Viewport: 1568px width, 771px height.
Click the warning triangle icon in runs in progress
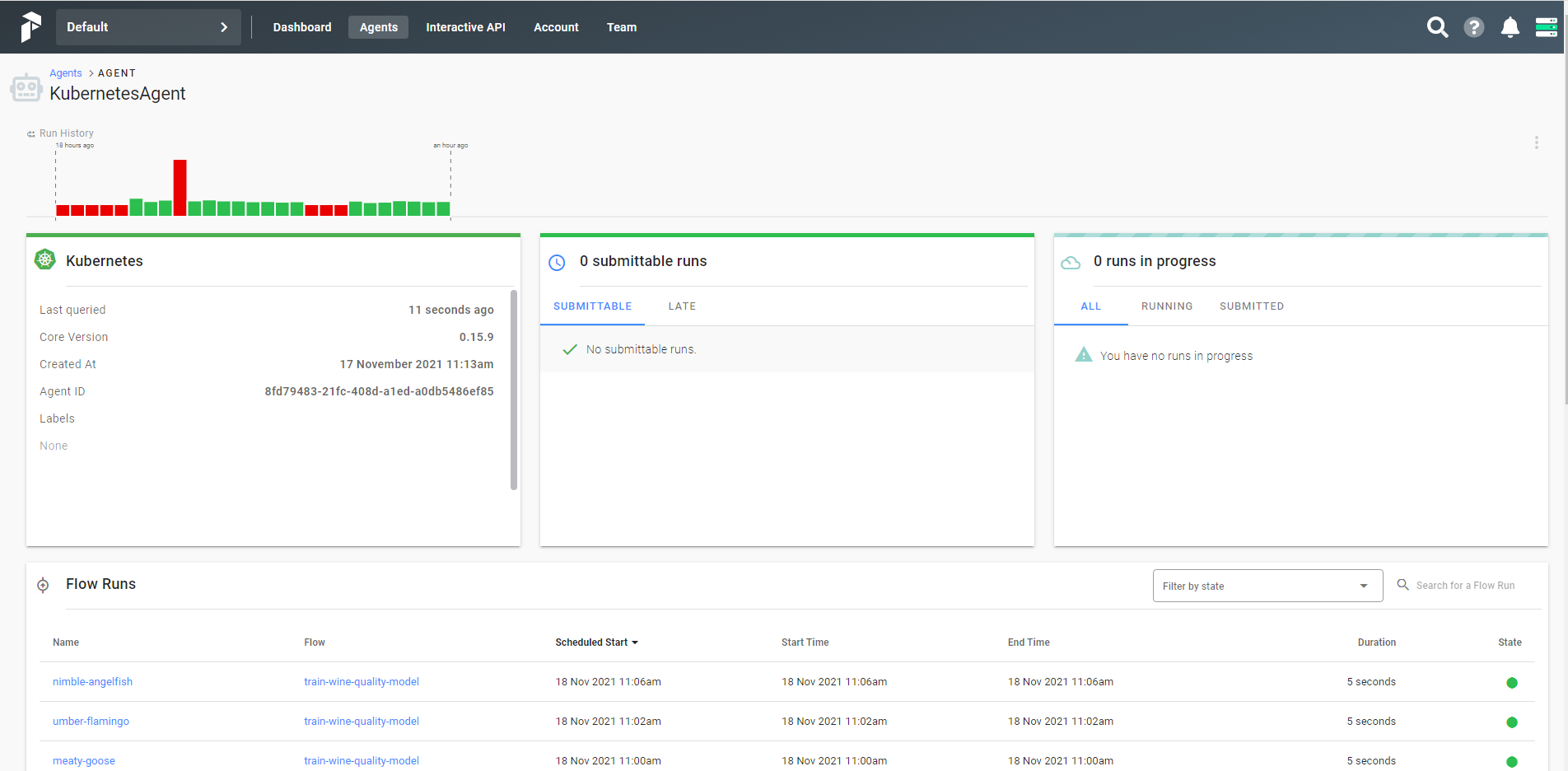(1084, 355)
